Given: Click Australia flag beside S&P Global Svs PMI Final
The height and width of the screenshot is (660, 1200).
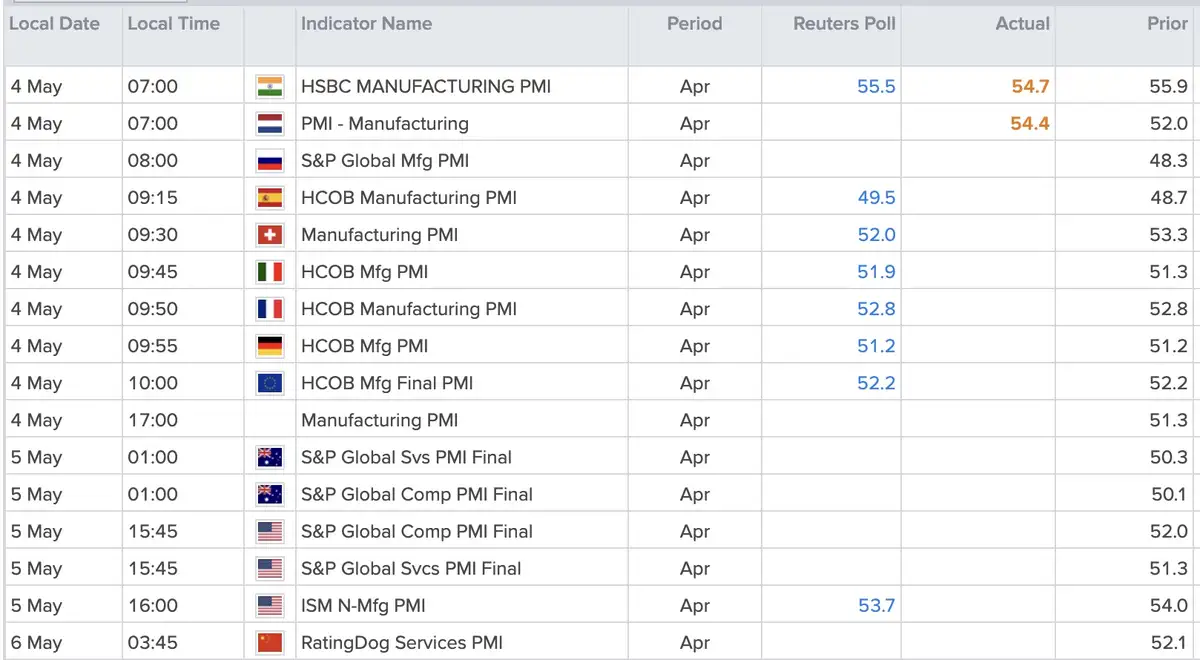Looking at the screenshot, I should pyautogui.click(x=270, y=458).
